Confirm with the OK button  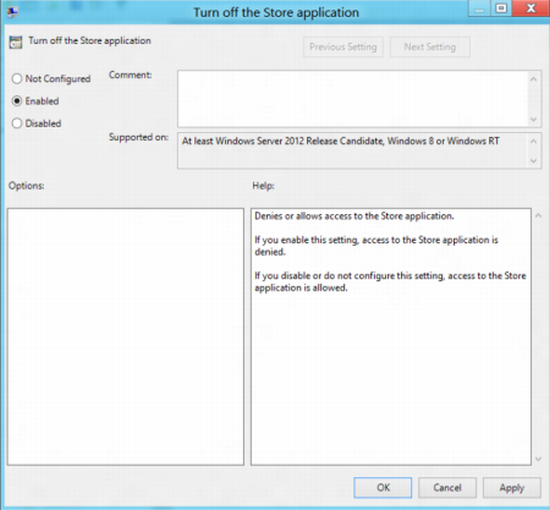383,488
